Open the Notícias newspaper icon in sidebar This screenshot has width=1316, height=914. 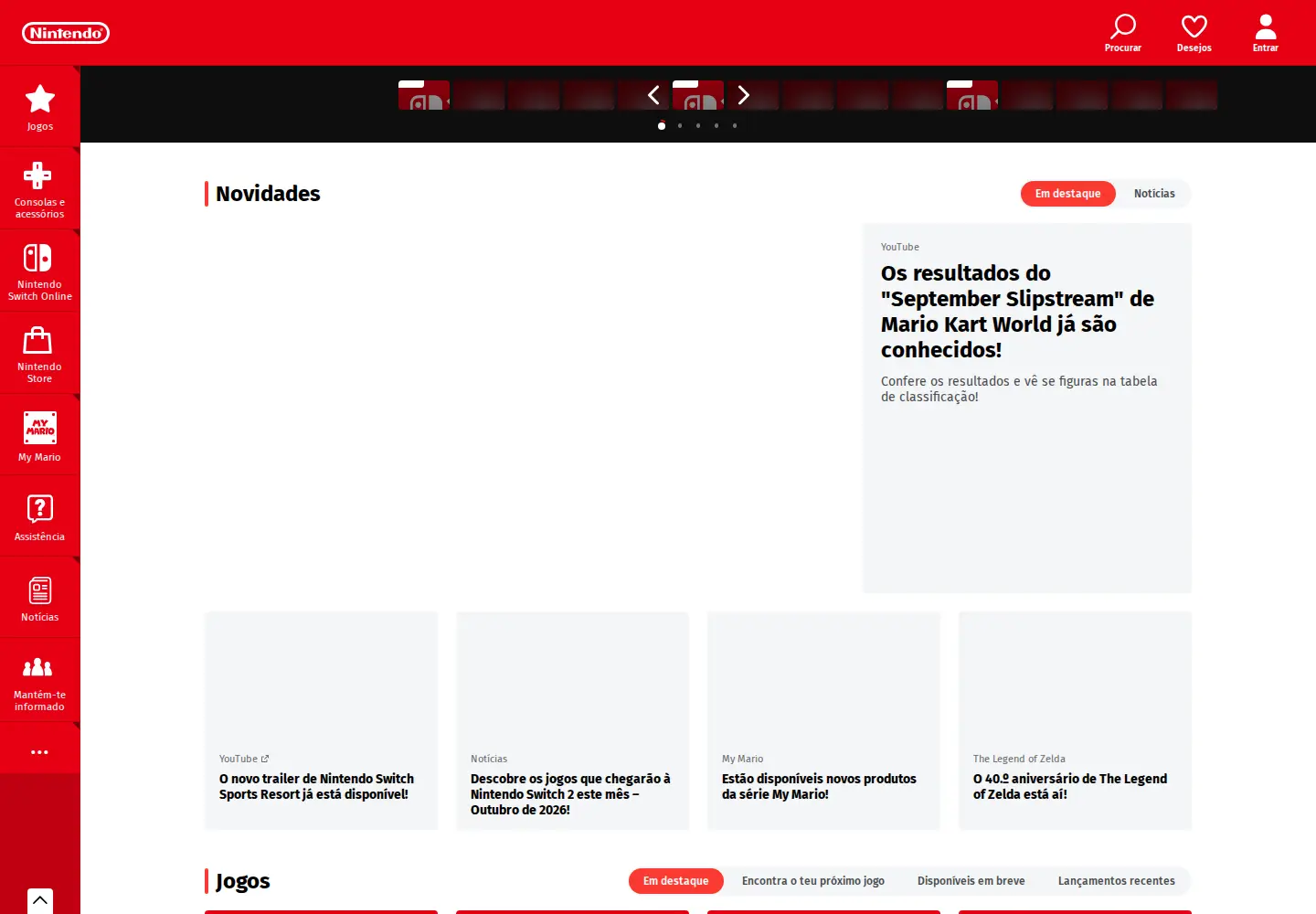(x=40, y=598)
